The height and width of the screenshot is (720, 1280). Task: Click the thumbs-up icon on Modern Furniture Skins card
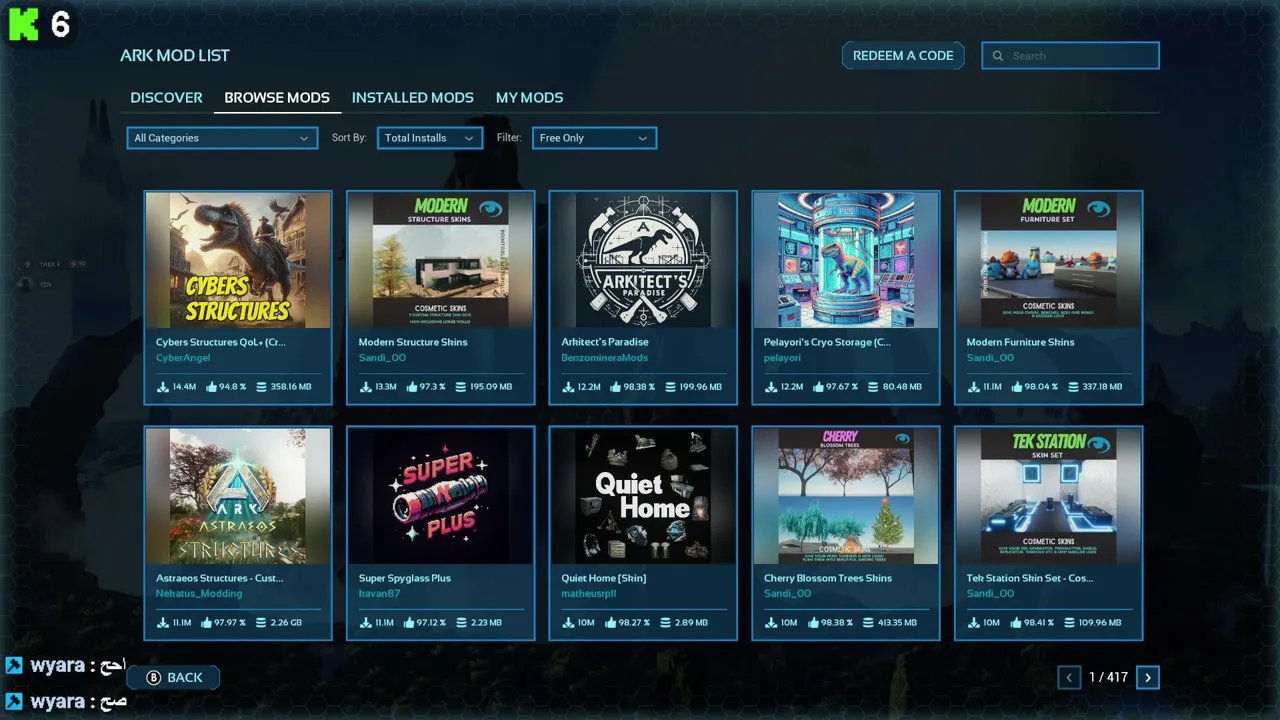pyautogui.click(x=1018, y=387)
